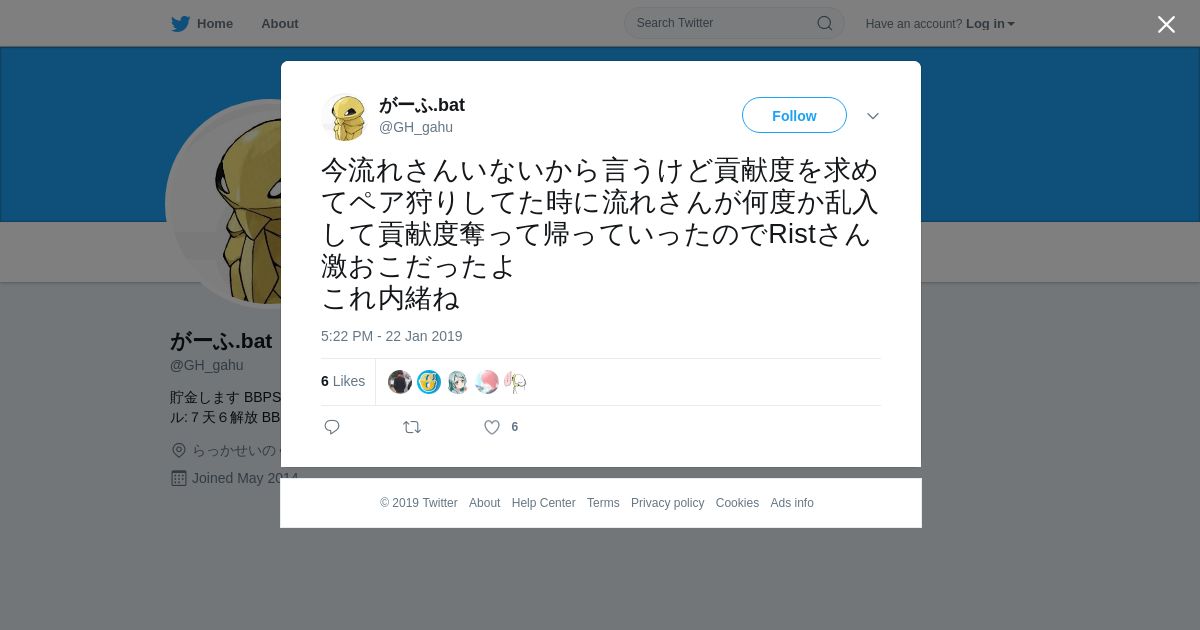Click the search magnifier icon
Image resolution: width=1200 pixels, height=630 pixels.
point(824,23)
